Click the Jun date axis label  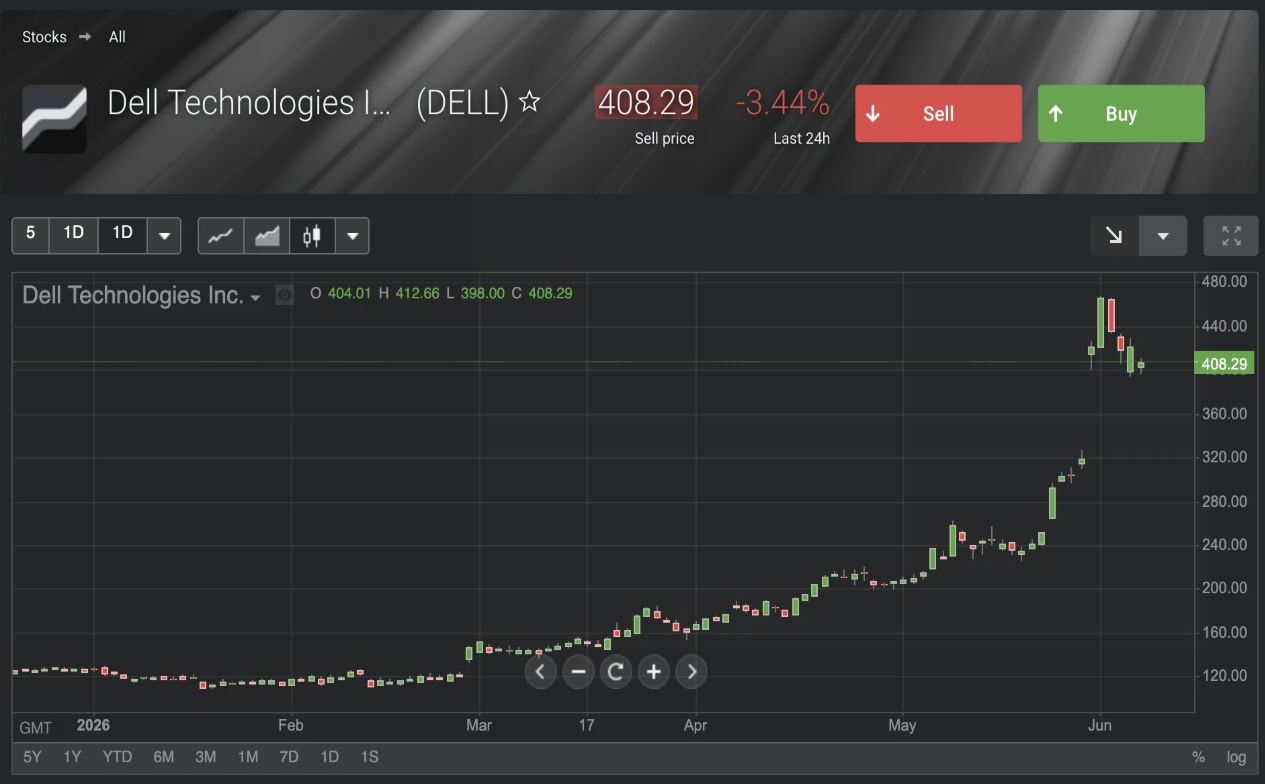pyautogui.click(x=1099, y=725)
